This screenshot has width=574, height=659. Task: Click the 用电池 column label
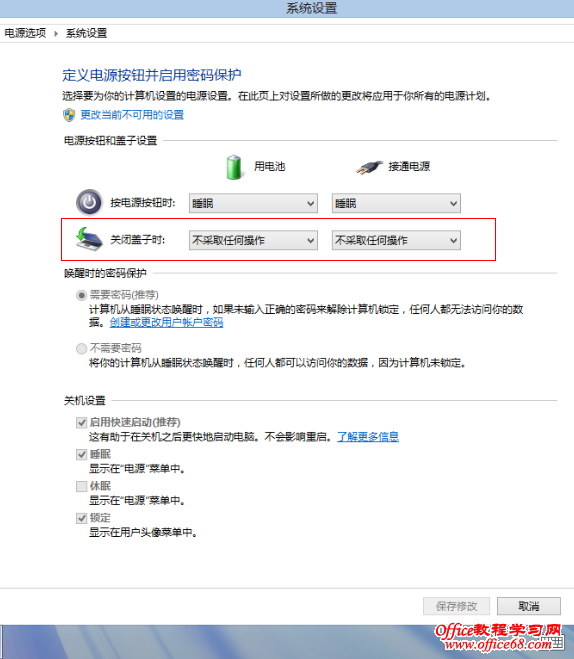coord(269,166)
